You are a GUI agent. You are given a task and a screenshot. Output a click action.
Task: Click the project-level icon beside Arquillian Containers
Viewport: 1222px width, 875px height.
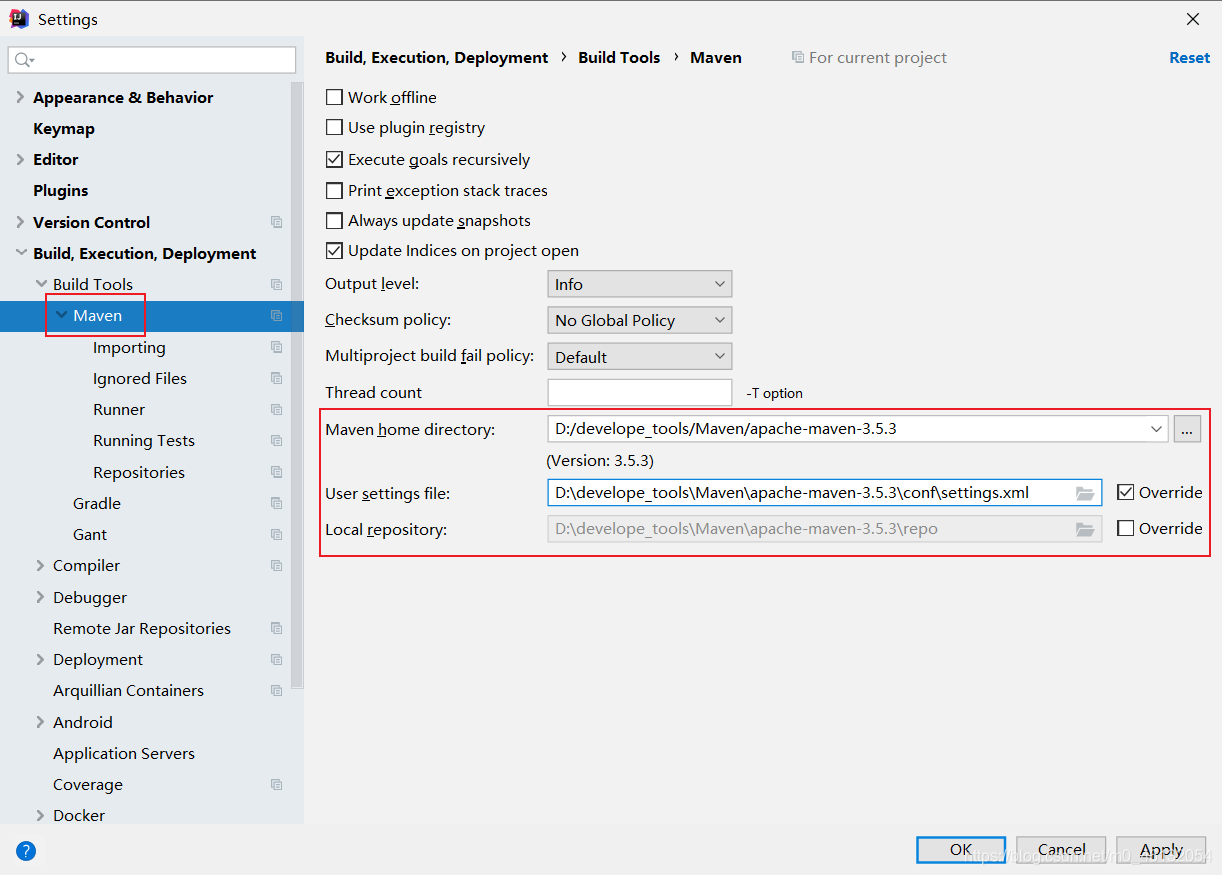coord(277,690)
